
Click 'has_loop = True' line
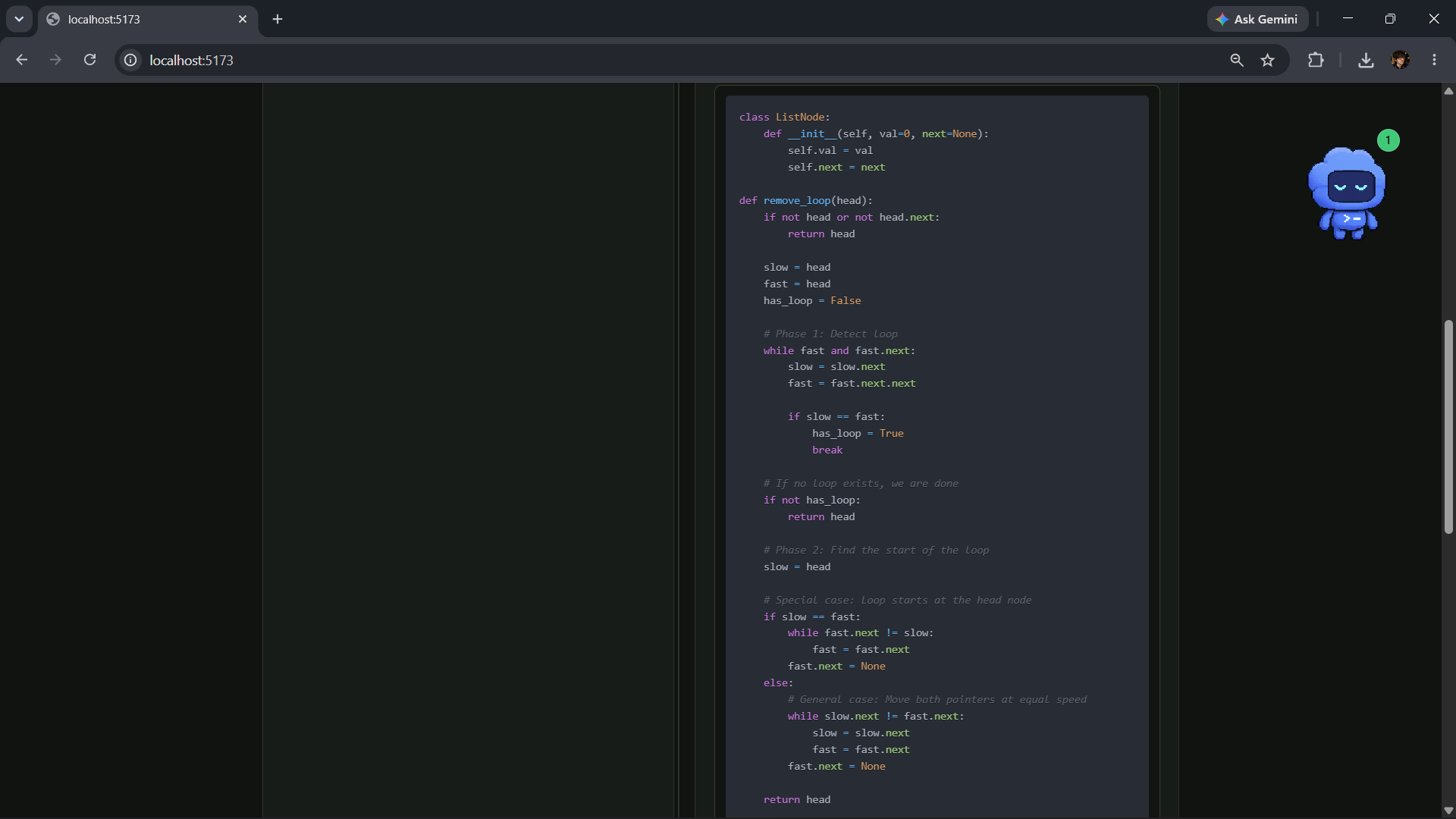[x=858, y=433]
